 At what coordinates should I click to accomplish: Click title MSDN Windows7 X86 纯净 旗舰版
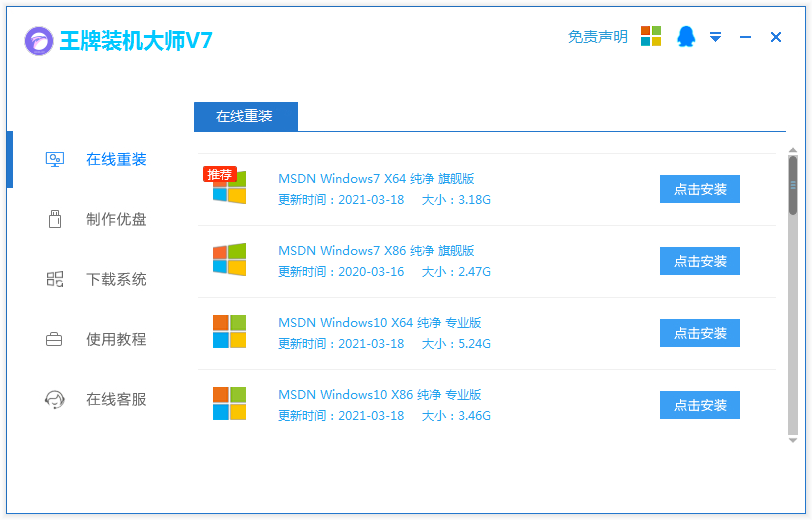click(x=376, y=251)
